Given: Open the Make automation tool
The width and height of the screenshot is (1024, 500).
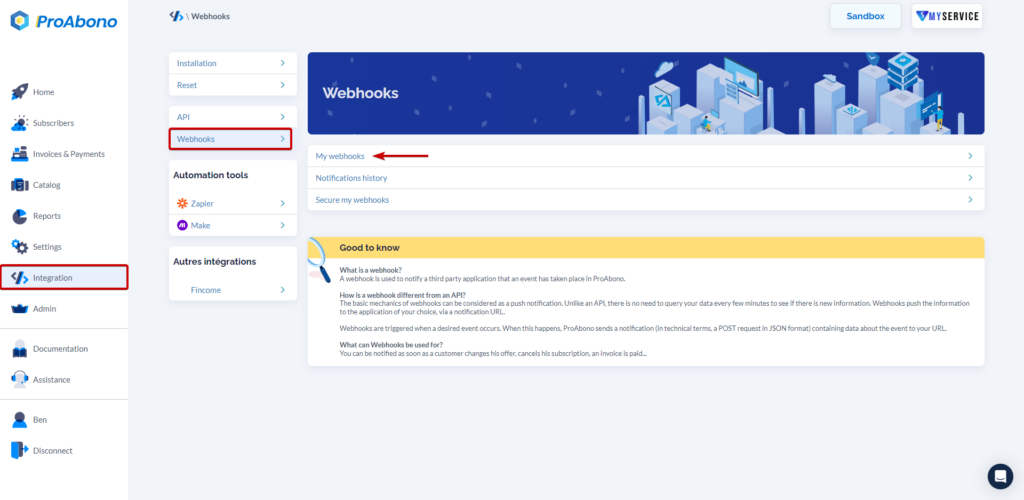Looking at the screenshot, I should pyautogui.click(x=232, y=225).
